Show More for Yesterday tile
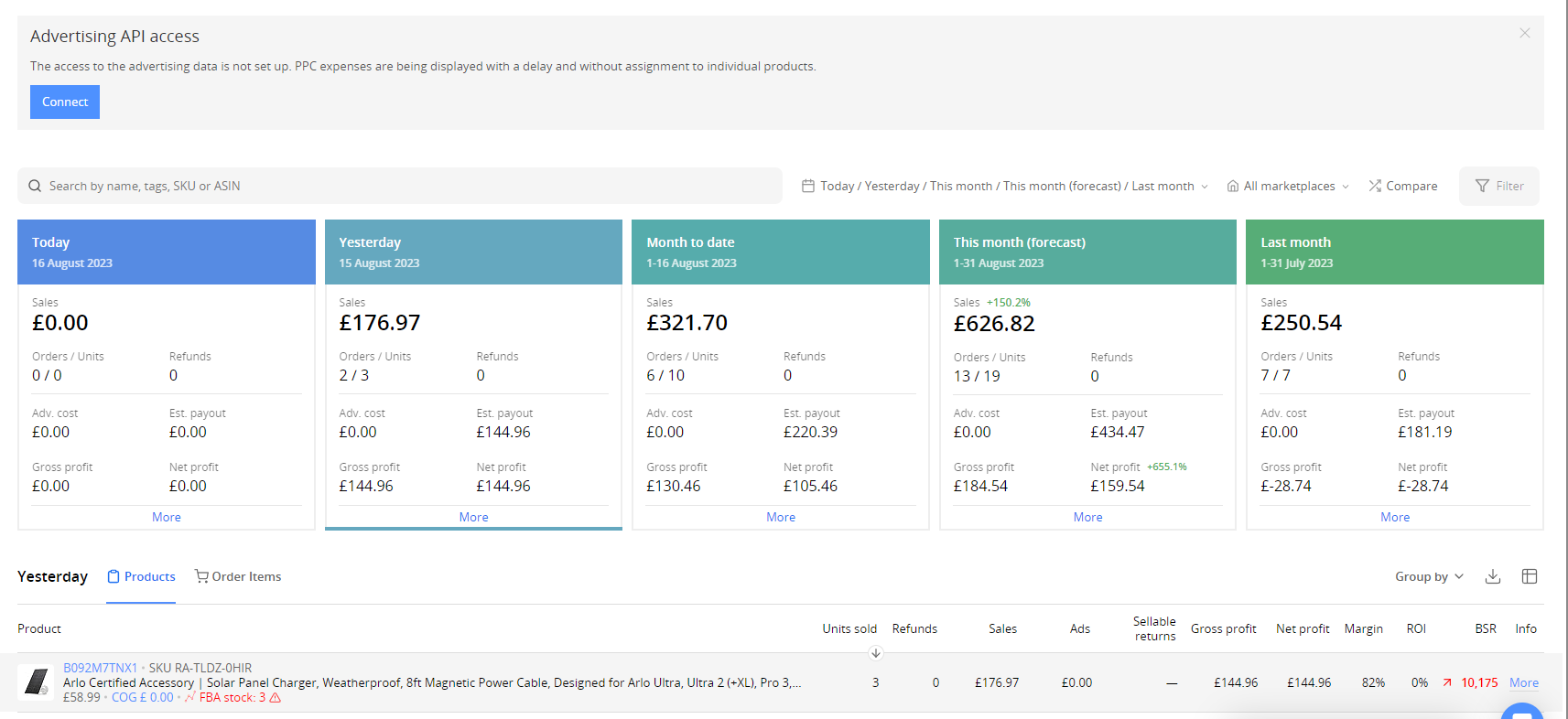This screenshot has height=719, width=1568. point(473,517)
